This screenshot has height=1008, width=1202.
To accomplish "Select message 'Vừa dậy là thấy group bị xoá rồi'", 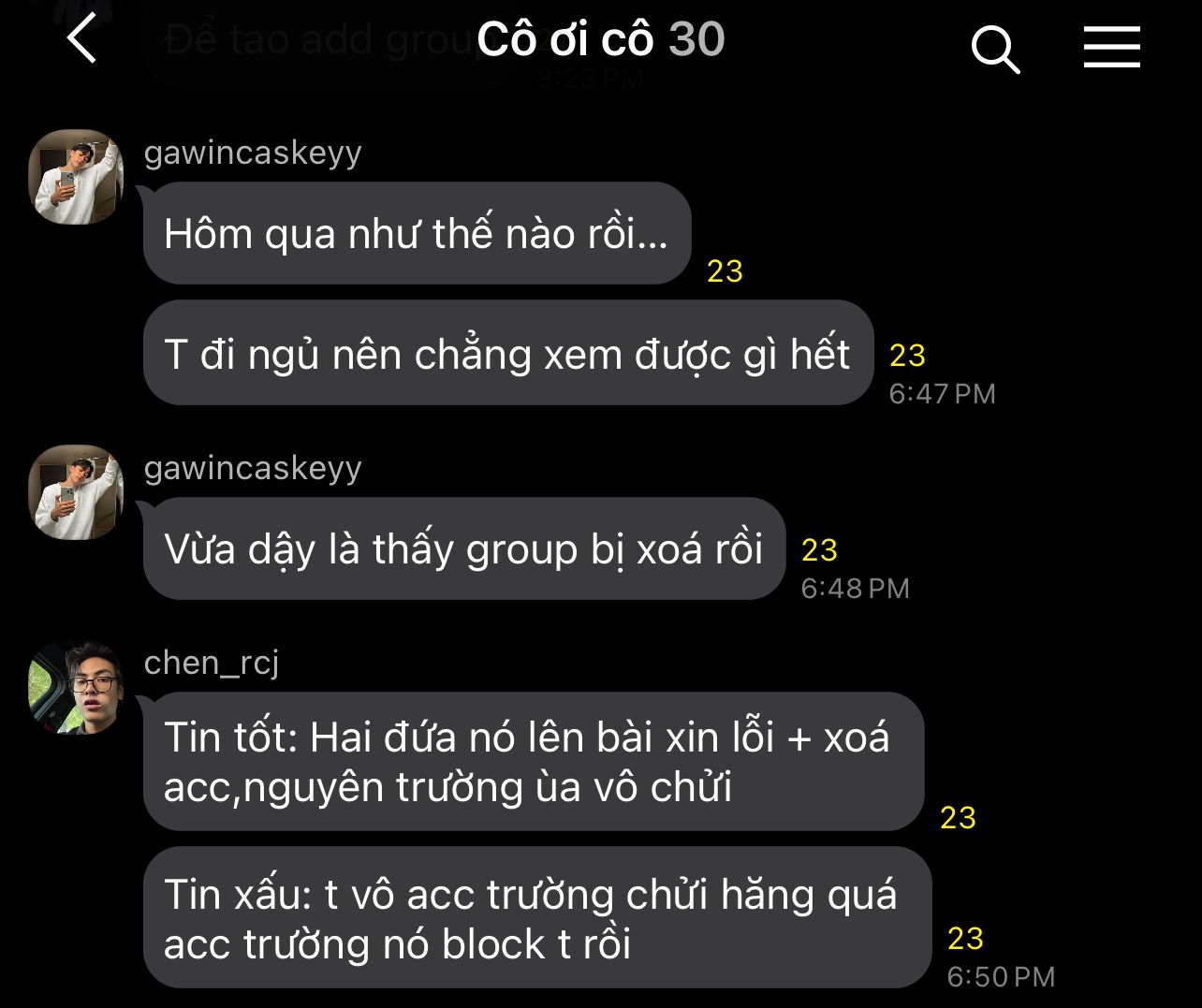I will 464,548.
